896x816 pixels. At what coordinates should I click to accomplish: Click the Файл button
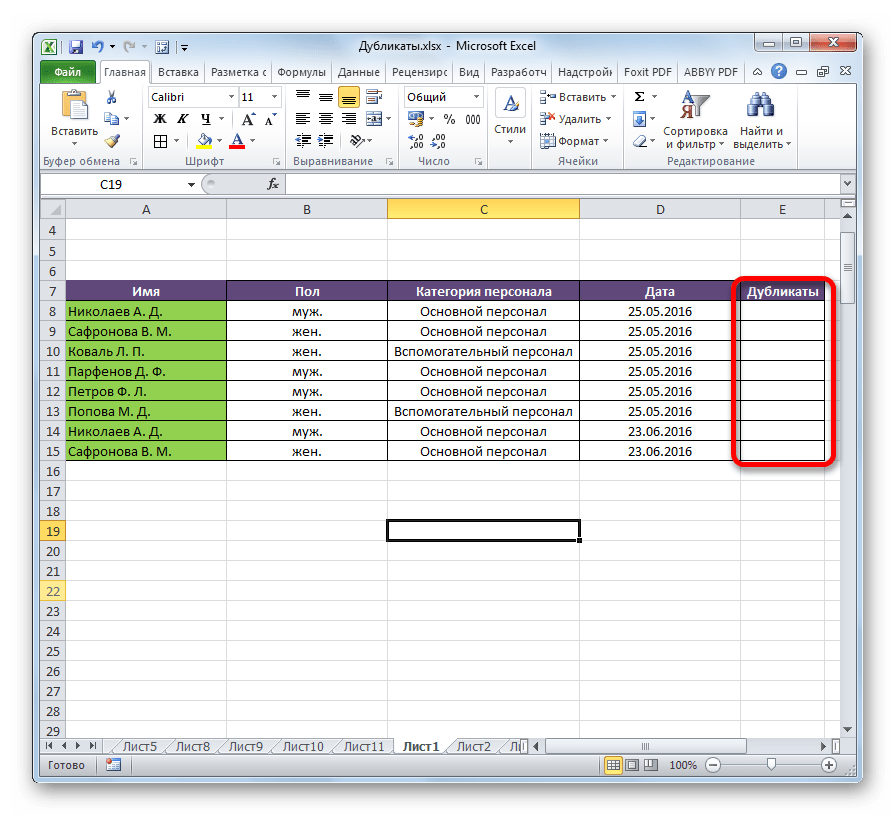[68, 72]
